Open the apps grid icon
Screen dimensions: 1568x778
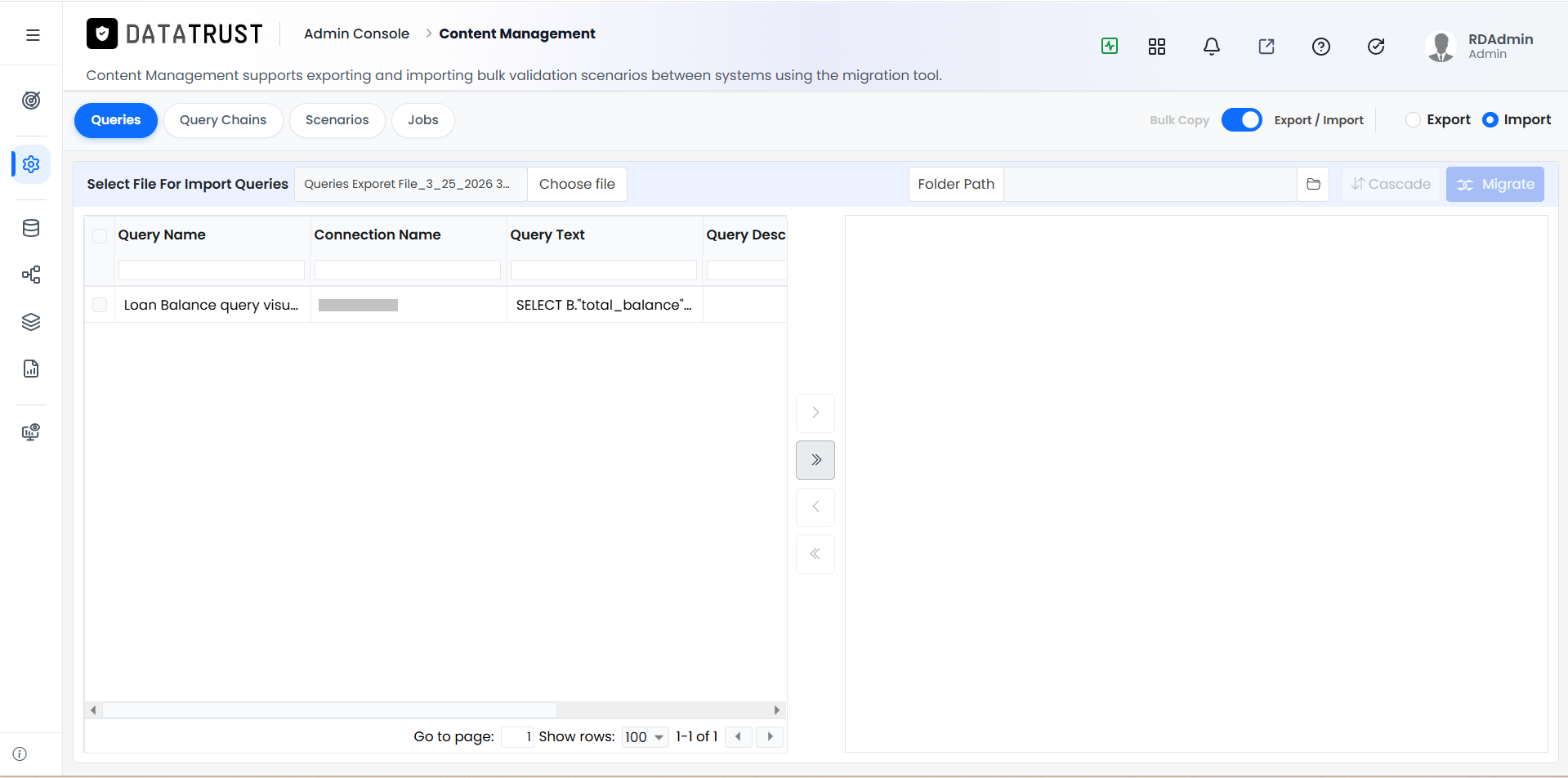pyautogui.click(x=1157, y=47)
